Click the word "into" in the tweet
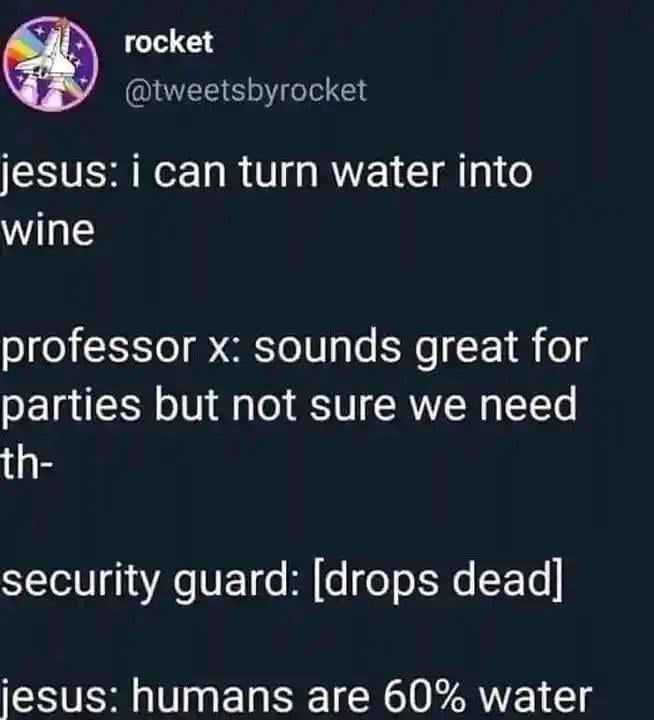654x720 pixels. tap(495, 171)
